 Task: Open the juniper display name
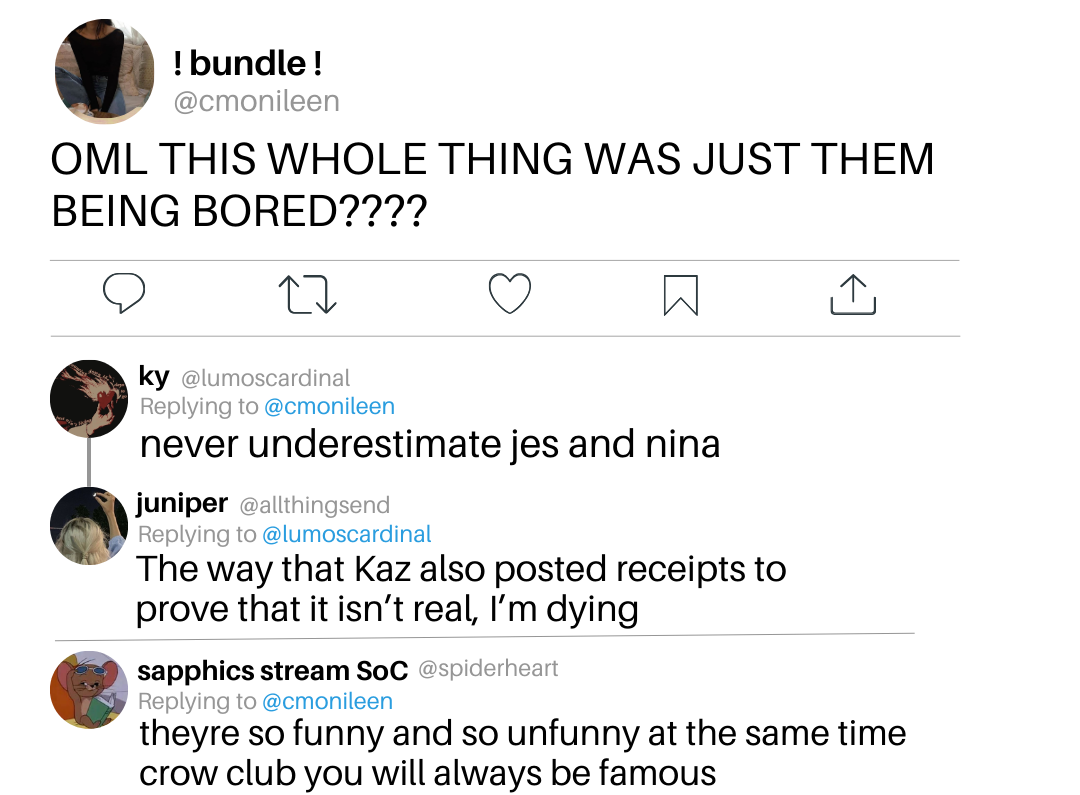182,504
